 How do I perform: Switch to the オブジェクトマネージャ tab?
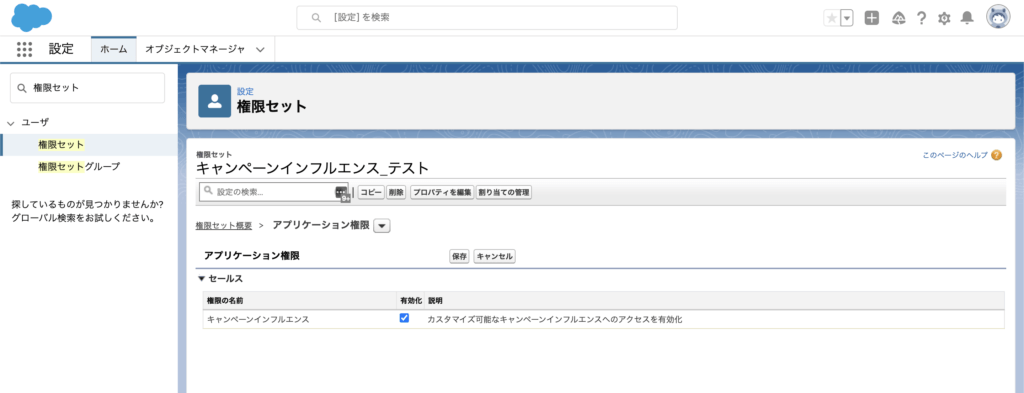click(x=195, y=50)
